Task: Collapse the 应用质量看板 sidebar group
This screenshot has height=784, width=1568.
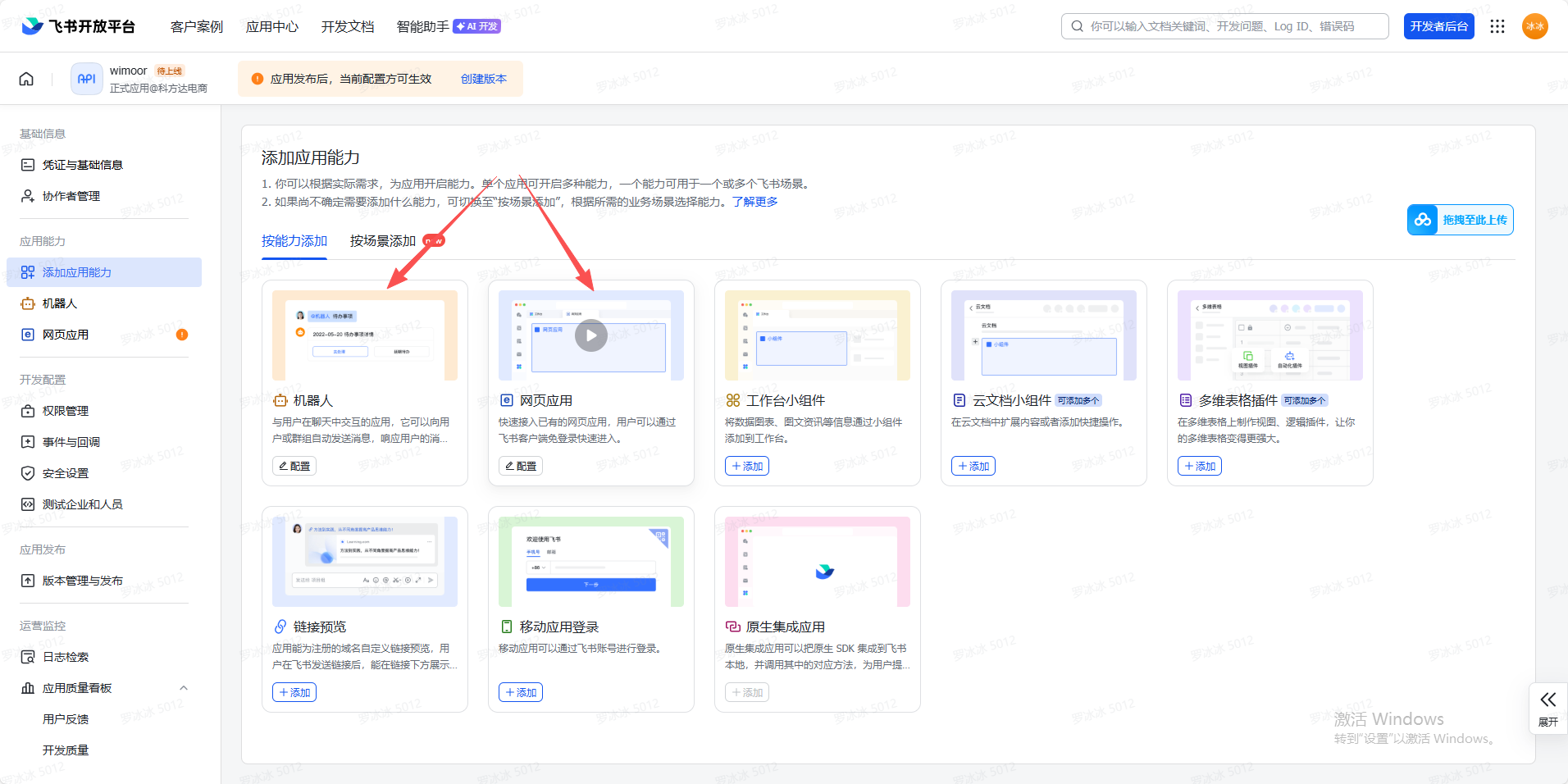Action: [x=184, y=688]
